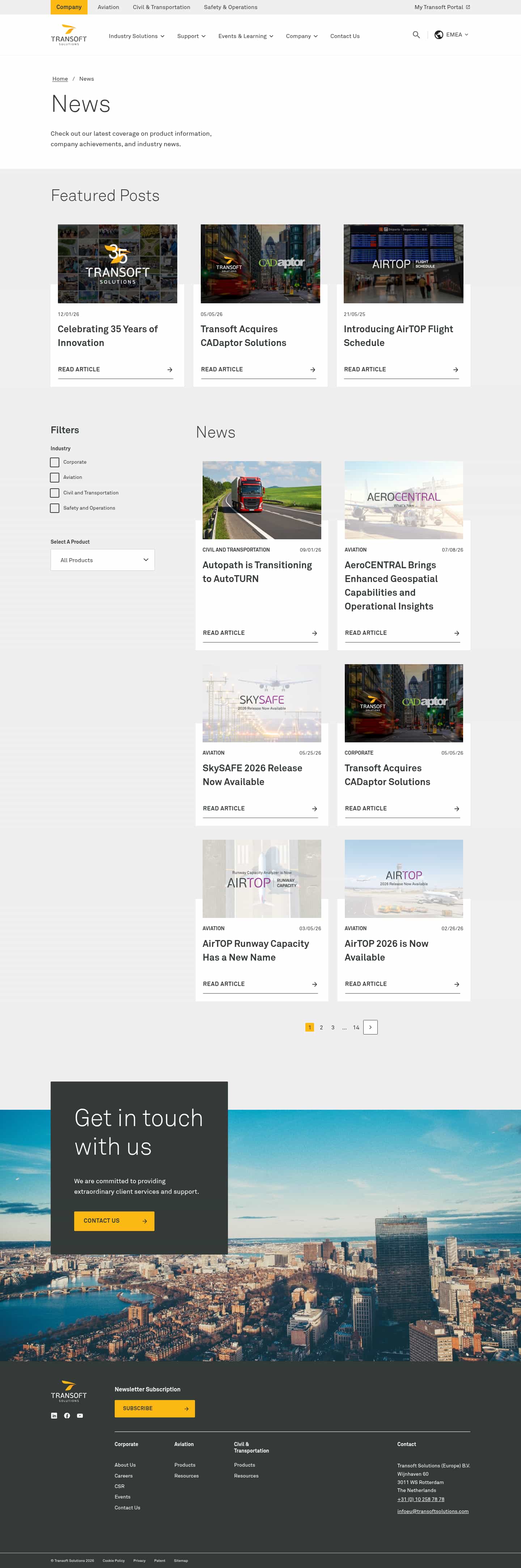Open the Privacy footer link
Viewport: 521px width, 1568px height.
[x=139, y=1560]
